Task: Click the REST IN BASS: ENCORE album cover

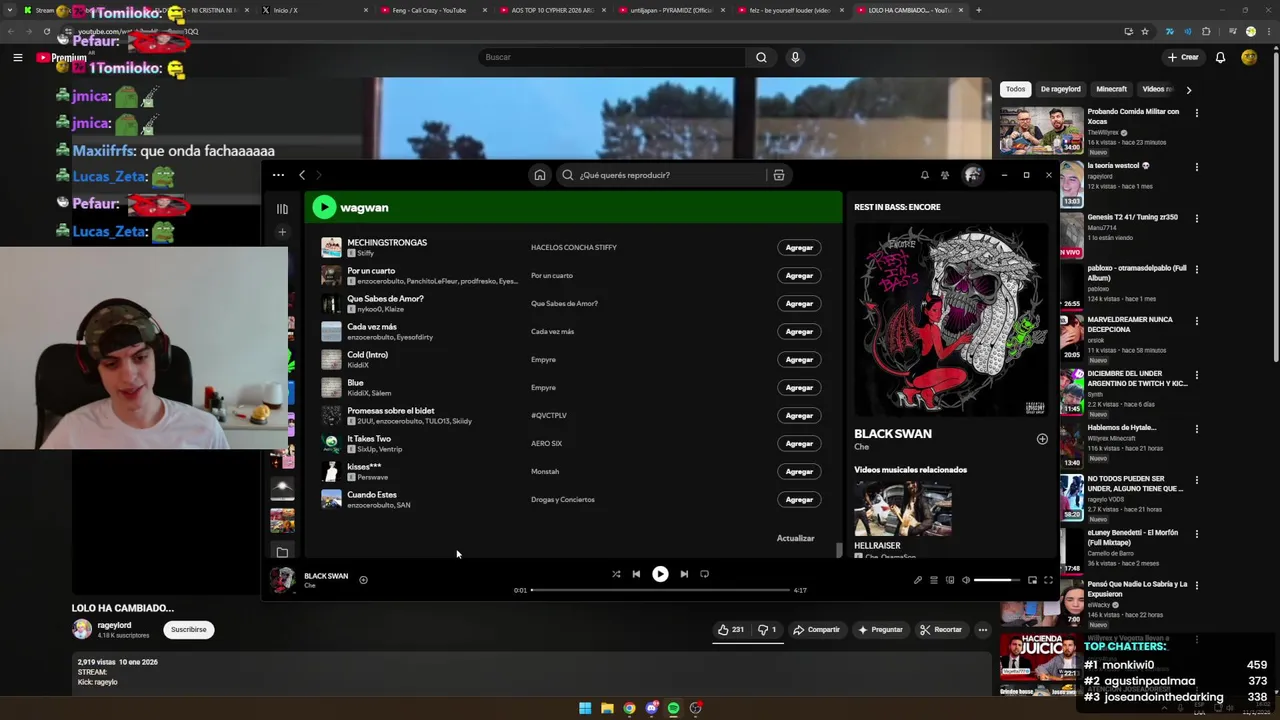Action: point(950,320)
